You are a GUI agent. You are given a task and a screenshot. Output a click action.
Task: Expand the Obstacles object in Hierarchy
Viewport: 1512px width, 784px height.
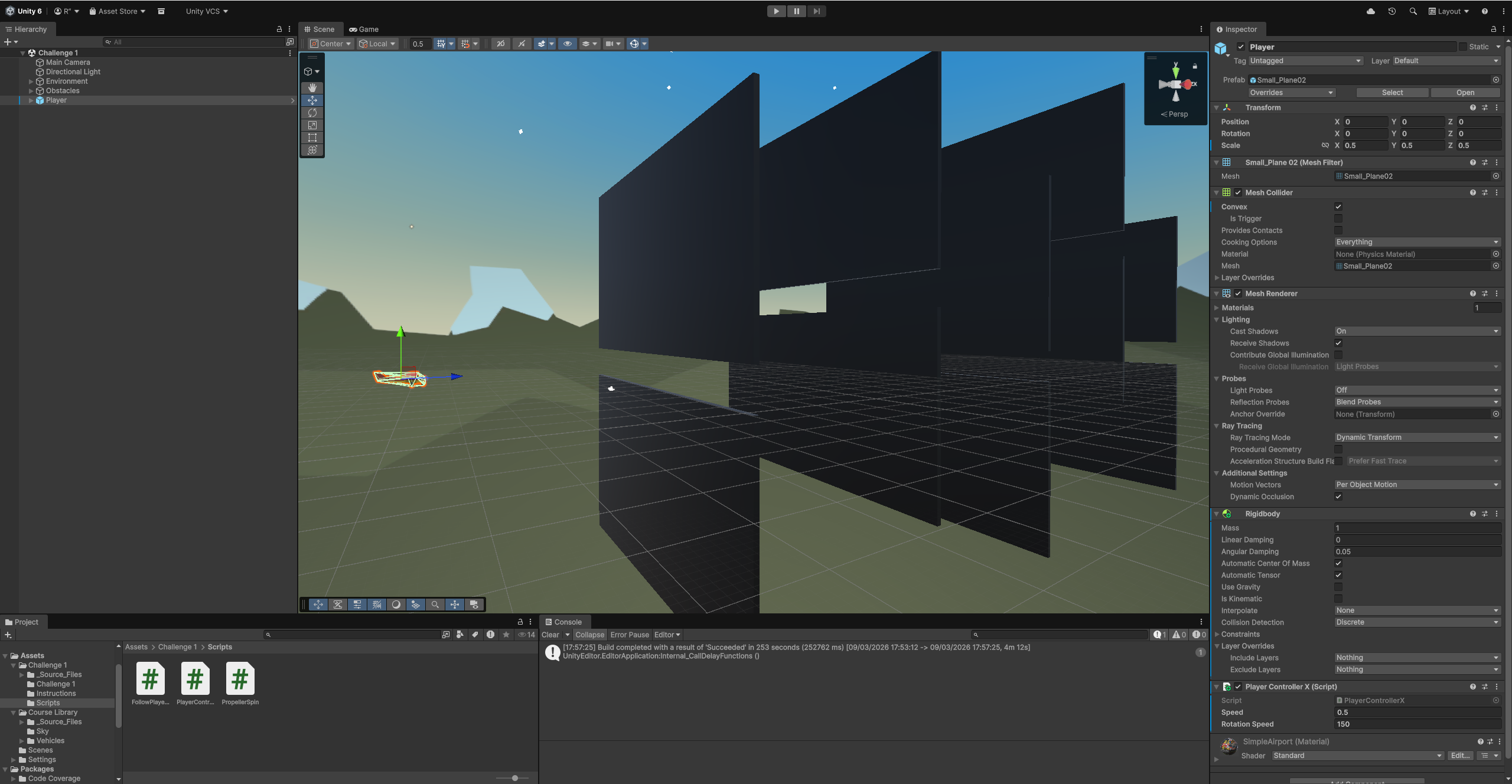tap(31, 91)
